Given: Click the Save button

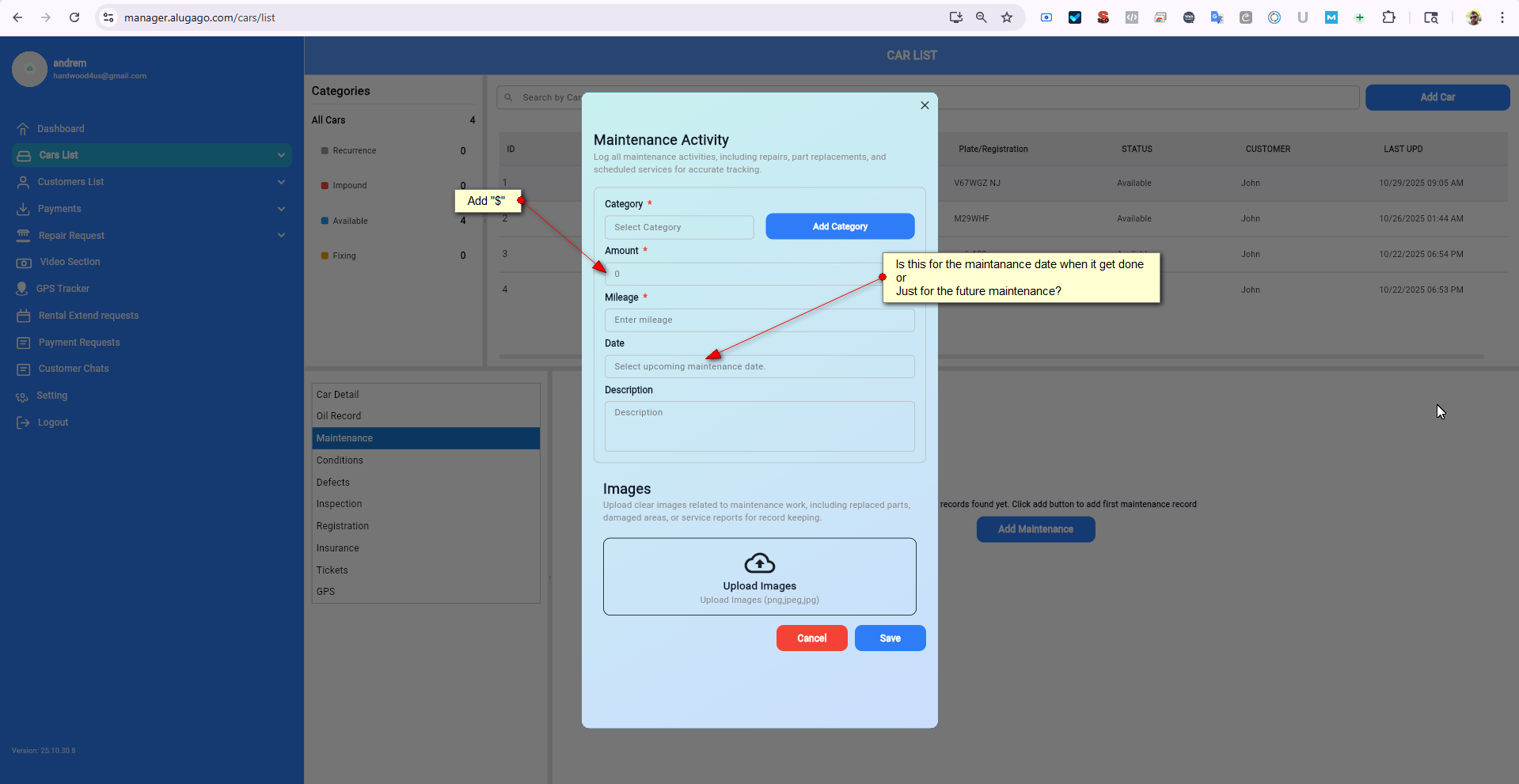Looking at the screenshot, I should click(890, 638).
